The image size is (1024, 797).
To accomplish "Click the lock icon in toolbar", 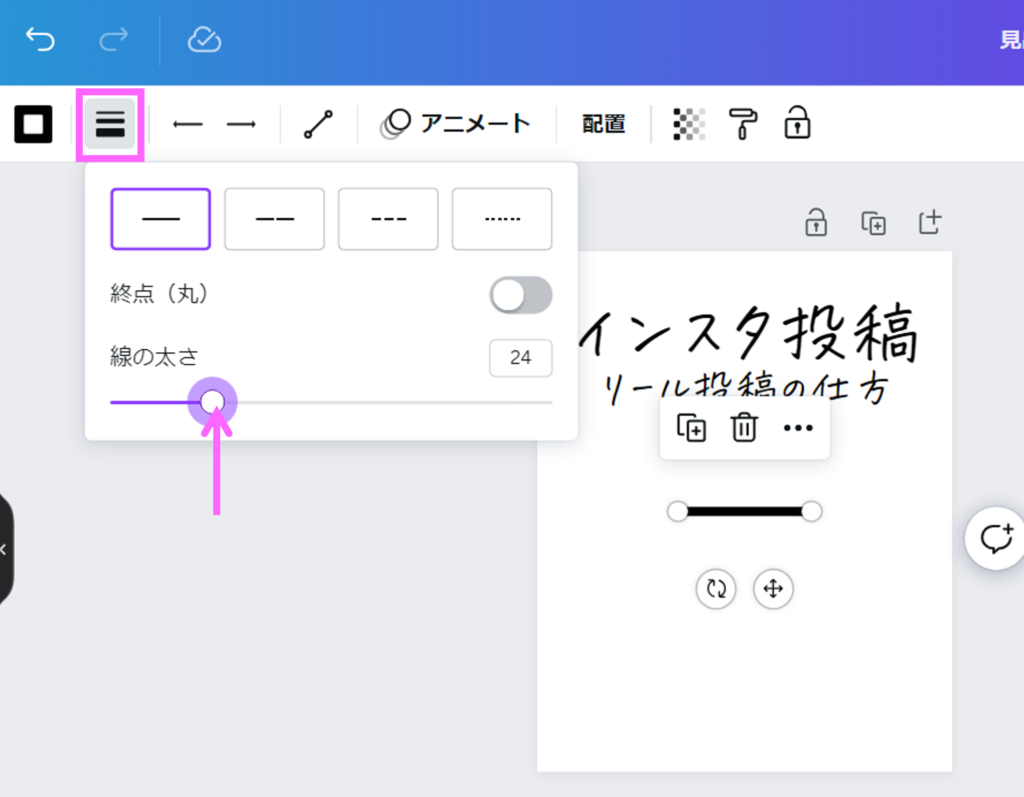I will coord(797,123).
